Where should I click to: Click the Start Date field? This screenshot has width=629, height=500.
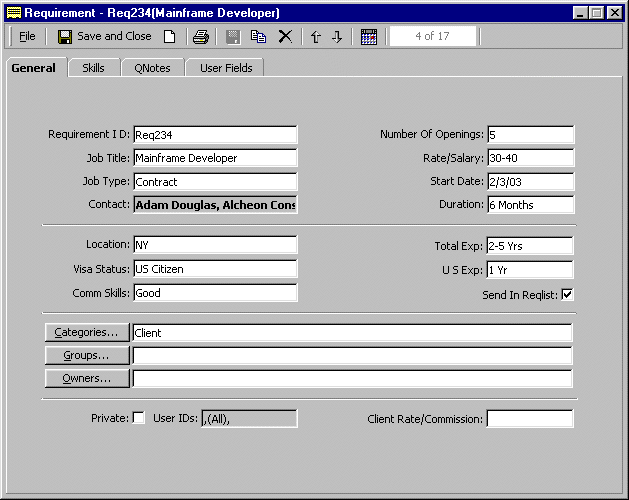point(531,181)
